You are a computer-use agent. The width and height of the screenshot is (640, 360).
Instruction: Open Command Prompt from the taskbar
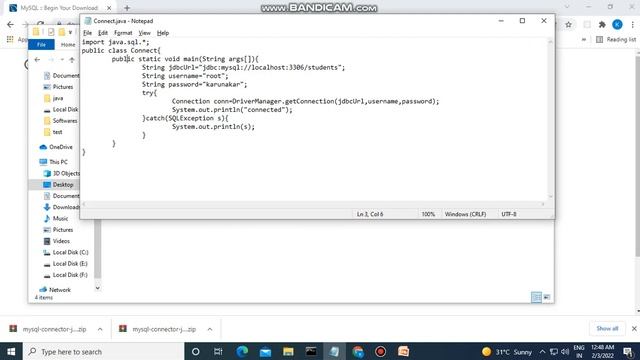[x=311, y=351]
